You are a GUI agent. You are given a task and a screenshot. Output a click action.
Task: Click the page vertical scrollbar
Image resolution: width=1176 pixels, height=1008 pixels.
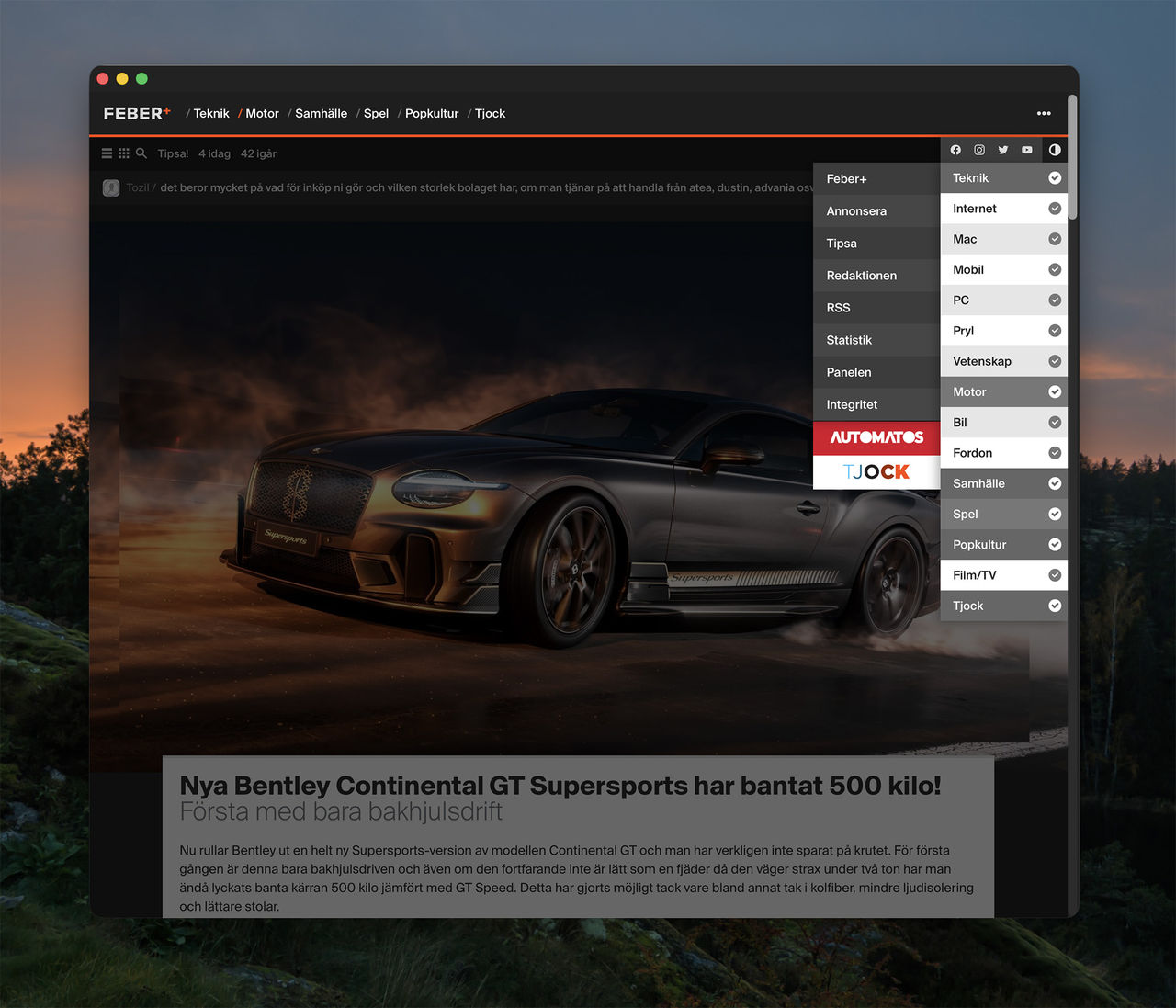click(1072, 156)
